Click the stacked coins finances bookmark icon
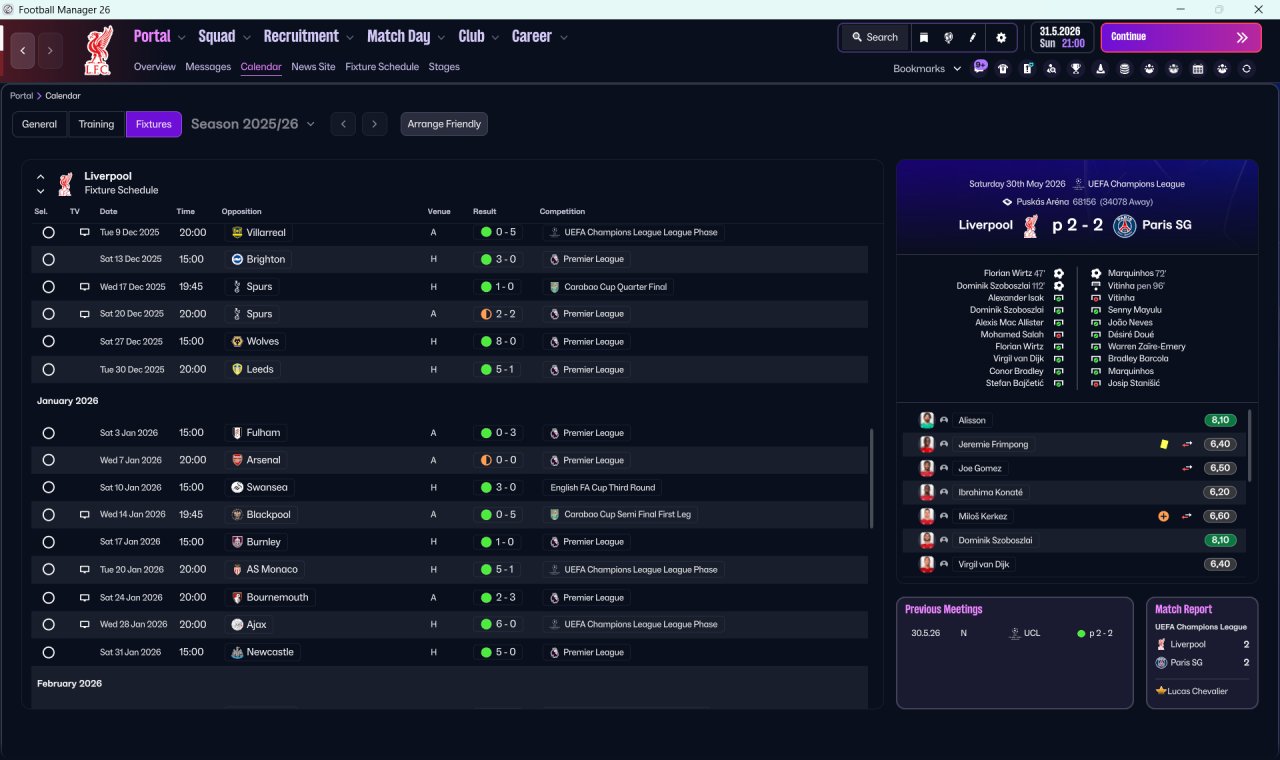Screen dimensions: 1280x760 pos(1125,69)
